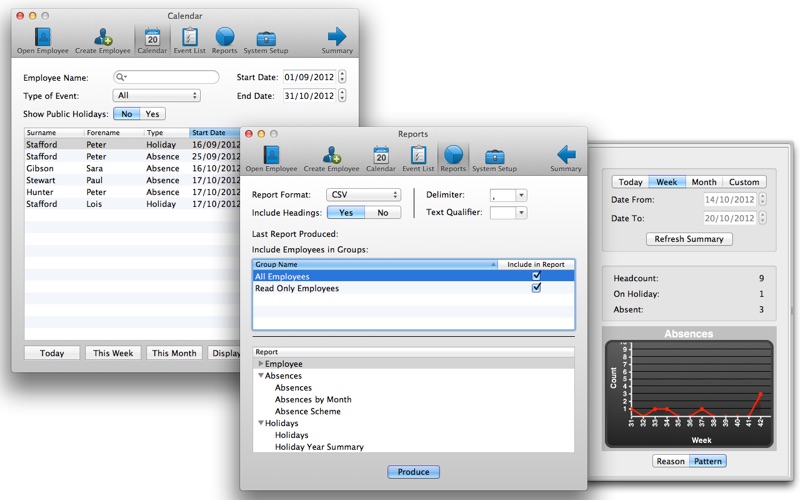
Task: Click Refresh Summary button
Action: coord(689,239)
